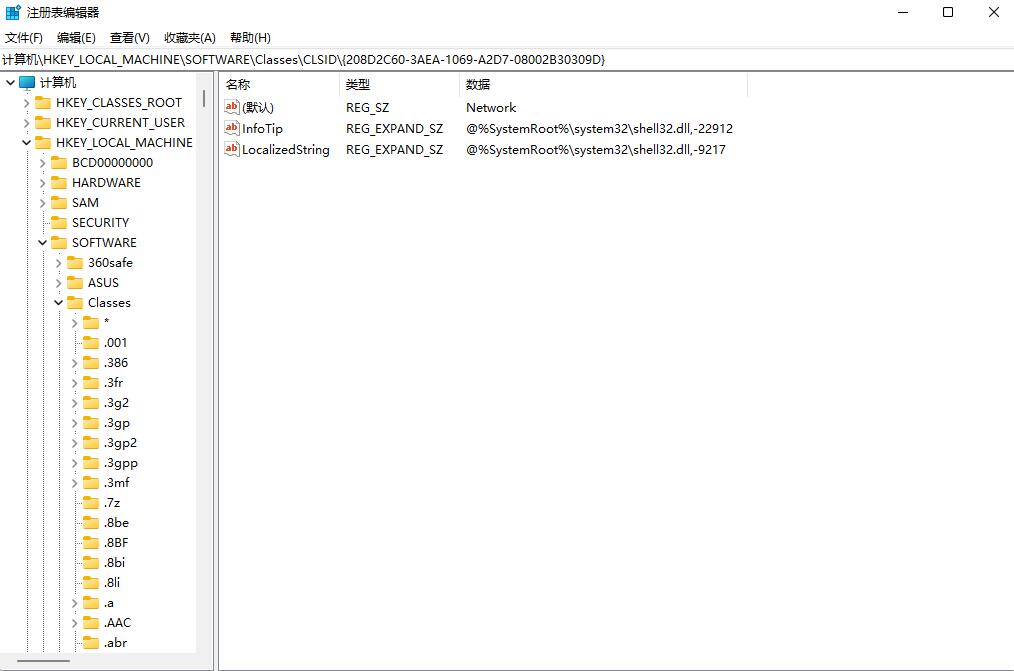Viewport: 1014px width, 671px height.
Task: Click the Registry Editor icon in title bar
Action: click(x=11, y=11)
